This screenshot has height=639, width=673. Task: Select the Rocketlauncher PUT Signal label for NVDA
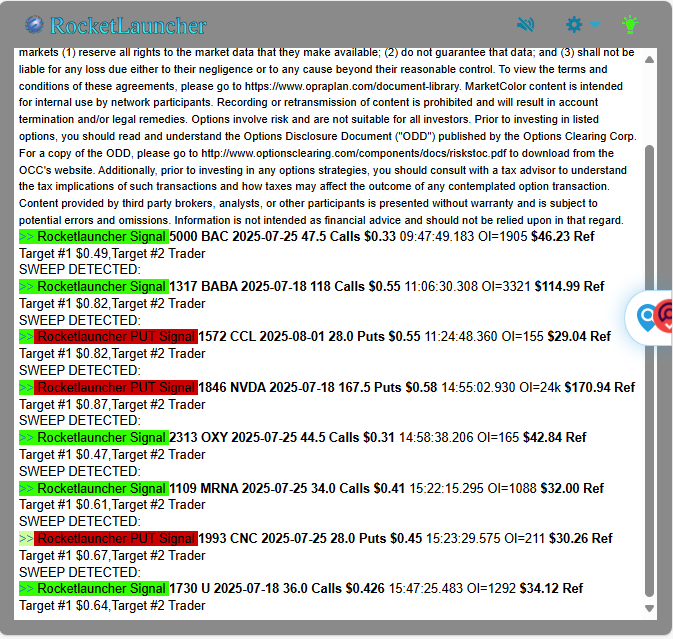click(x=116, y=388)
